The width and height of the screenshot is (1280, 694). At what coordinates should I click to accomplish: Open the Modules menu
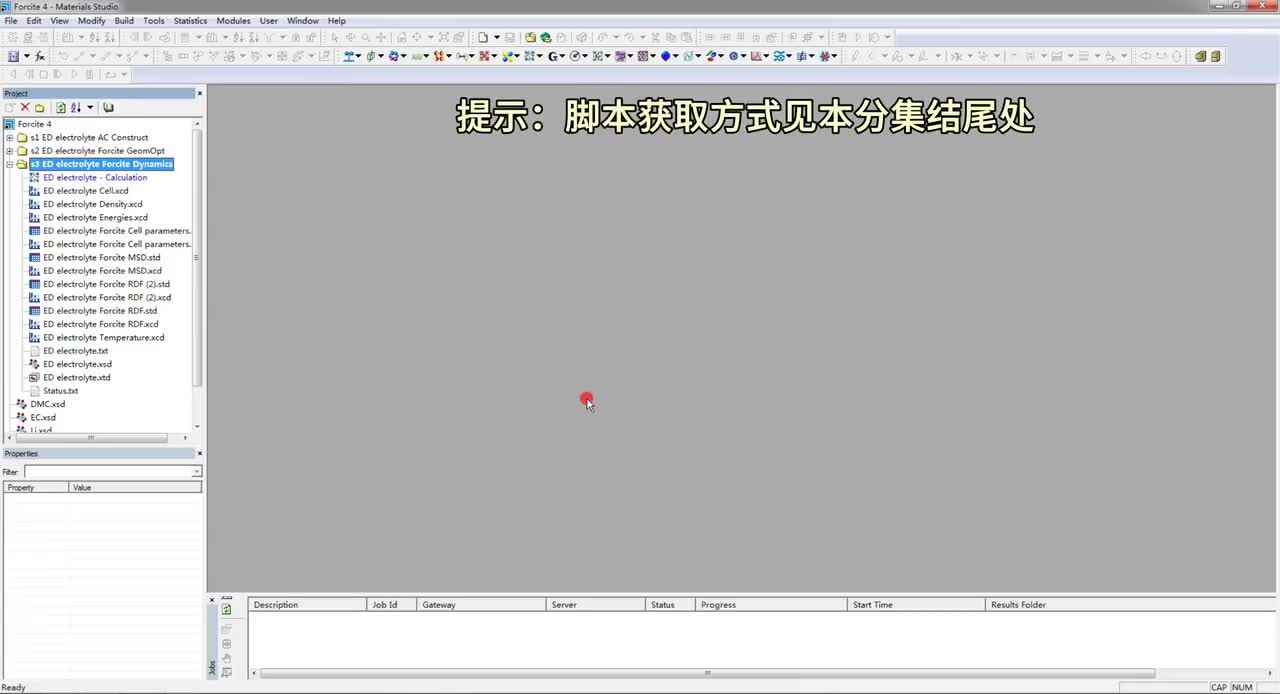(233, 20)
